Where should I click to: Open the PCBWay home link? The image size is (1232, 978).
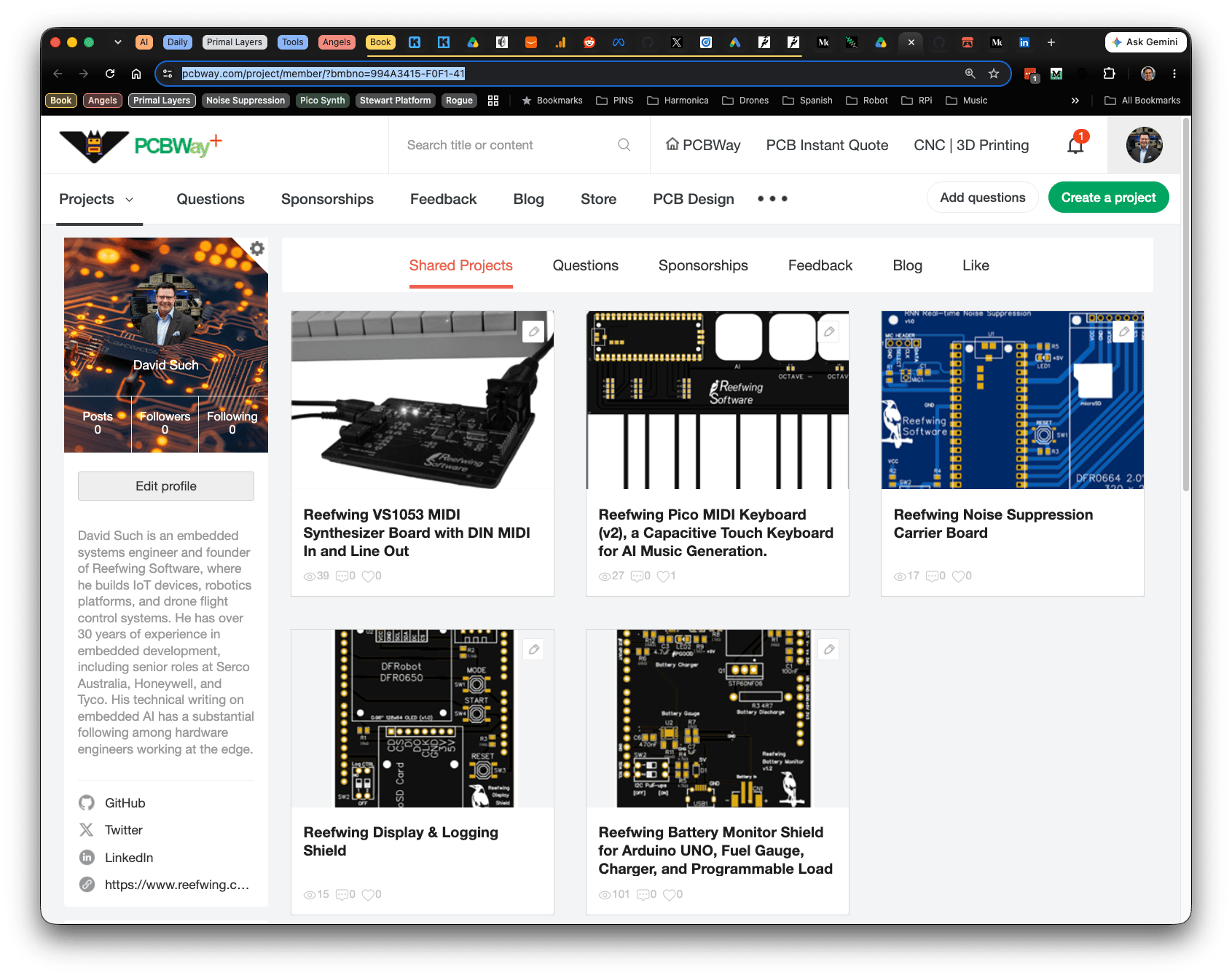703,145
